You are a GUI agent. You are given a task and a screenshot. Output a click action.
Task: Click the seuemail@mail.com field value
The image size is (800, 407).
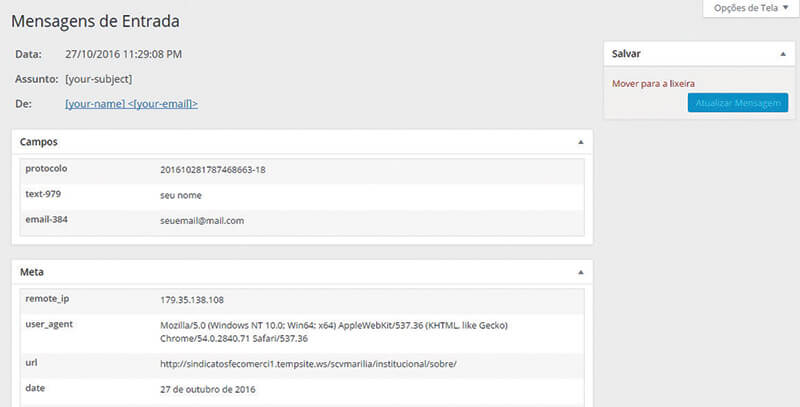click(x=202, y=220)
